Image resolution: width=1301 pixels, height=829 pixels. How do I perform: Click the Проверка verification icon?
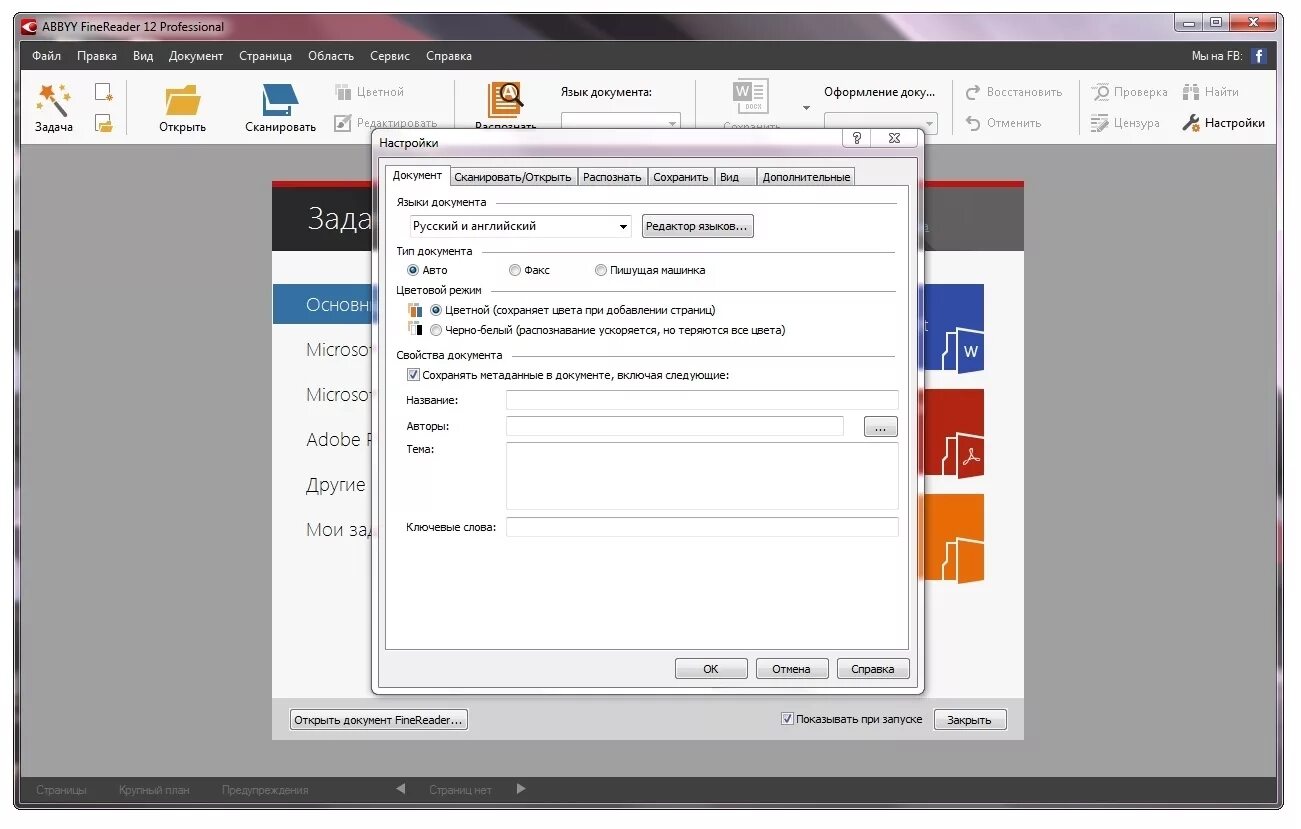pos(1100,92)
